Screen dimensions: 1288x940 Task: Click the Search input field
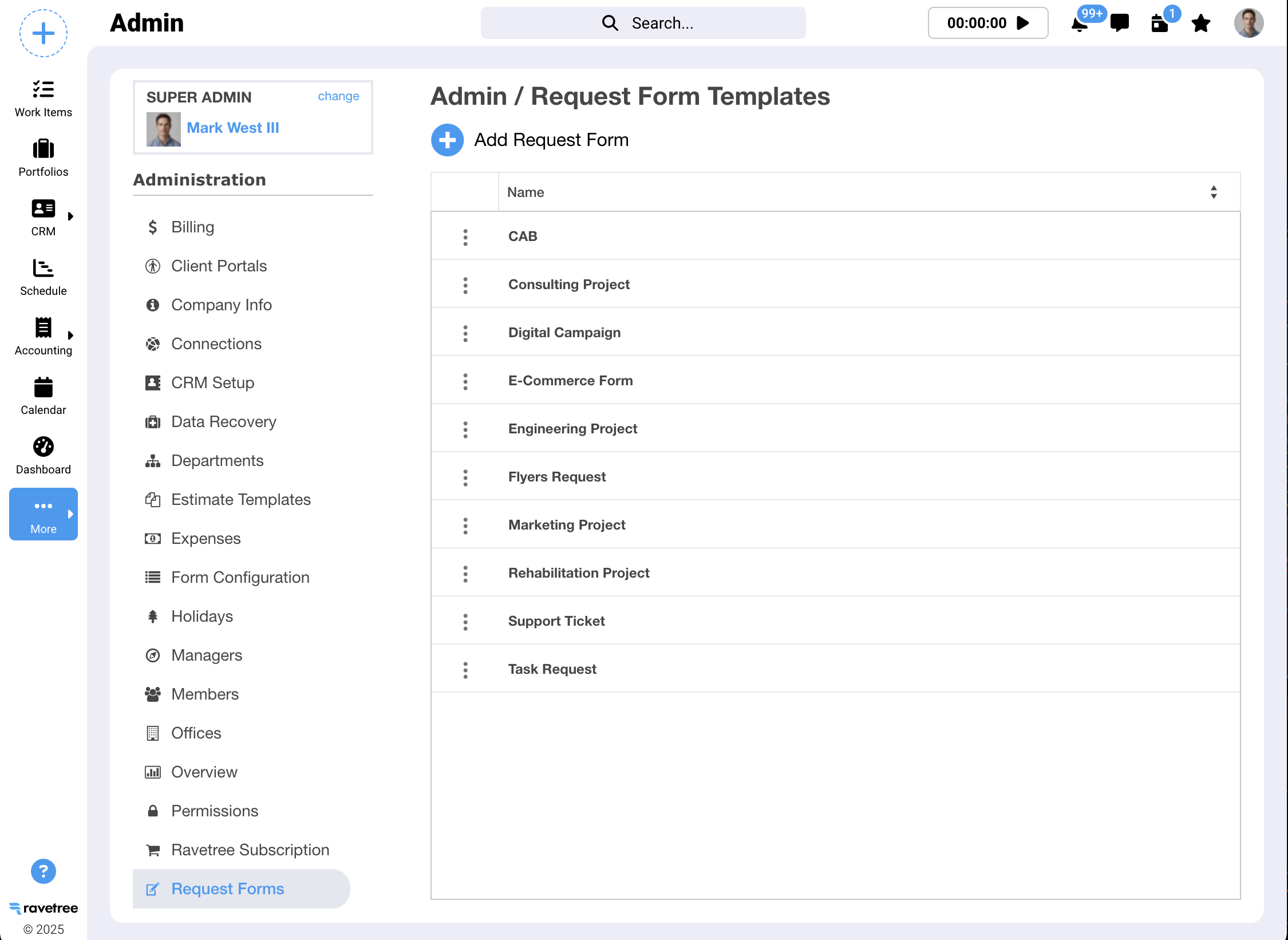point(643,23)
